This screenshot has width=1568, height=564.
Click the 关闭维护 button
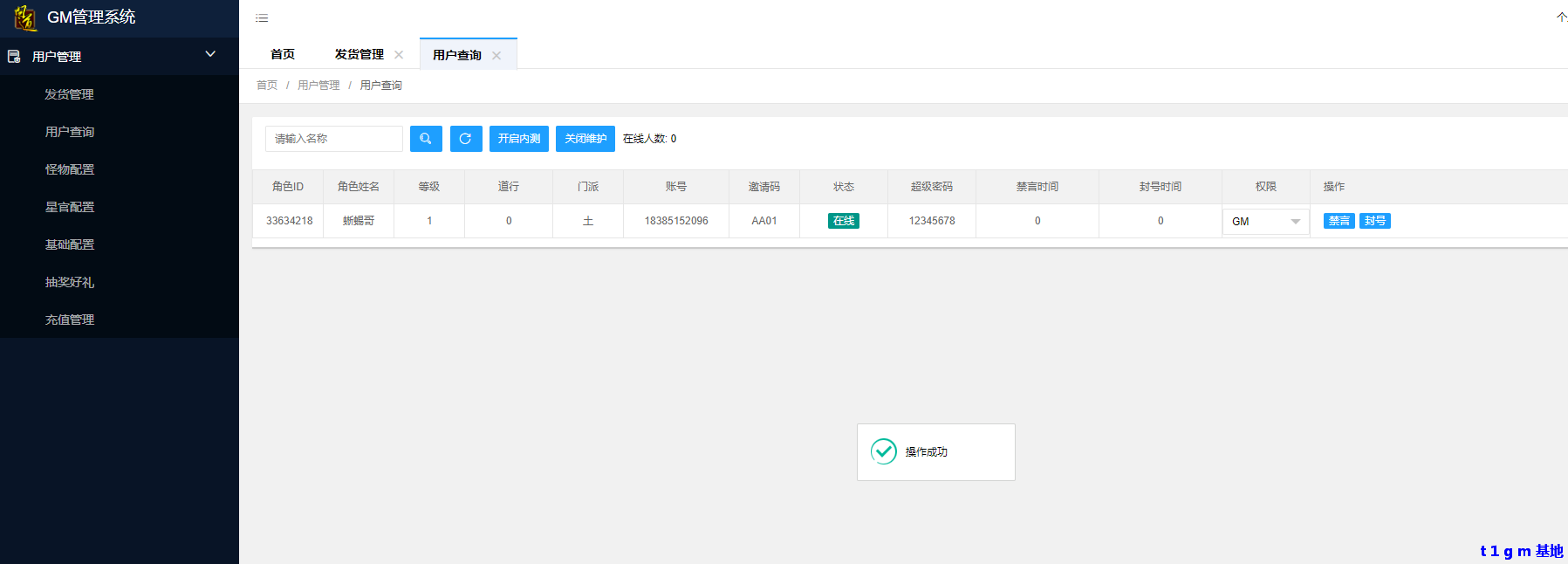[x=585, y=139]
